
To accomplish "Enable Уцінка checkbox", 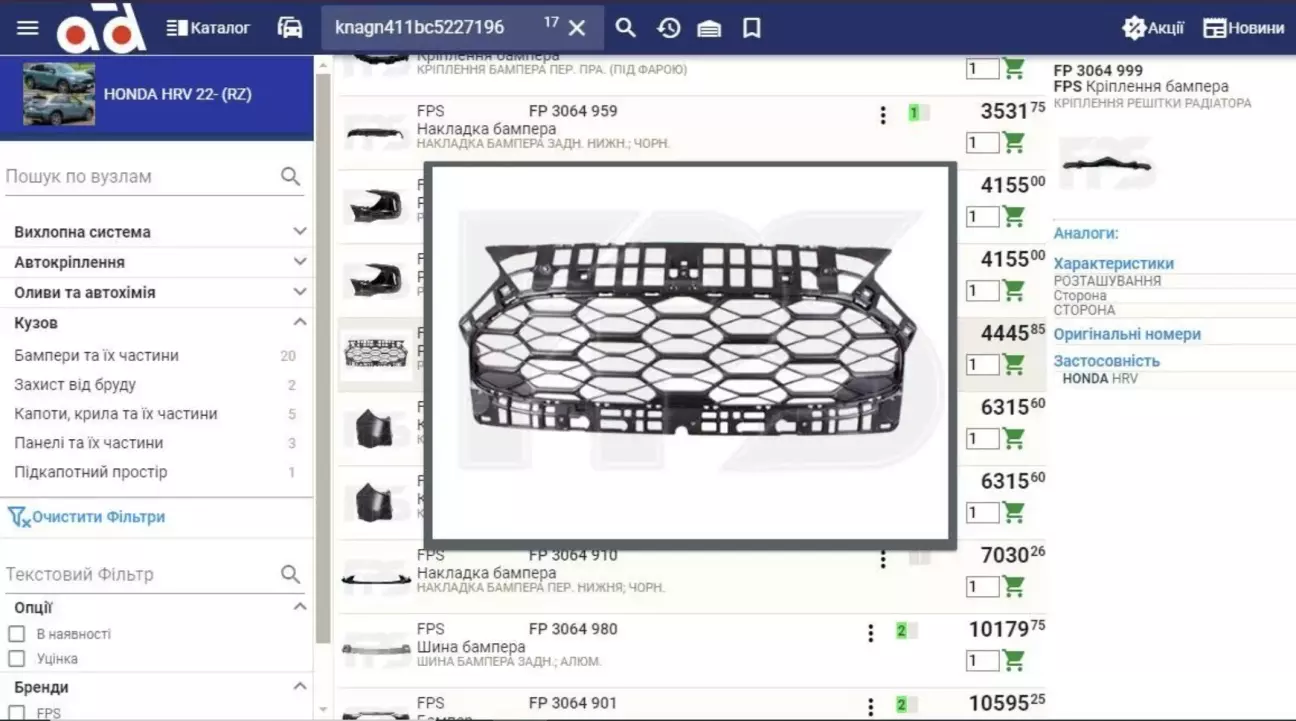I will pyautogui.click(x=16, y=658).
